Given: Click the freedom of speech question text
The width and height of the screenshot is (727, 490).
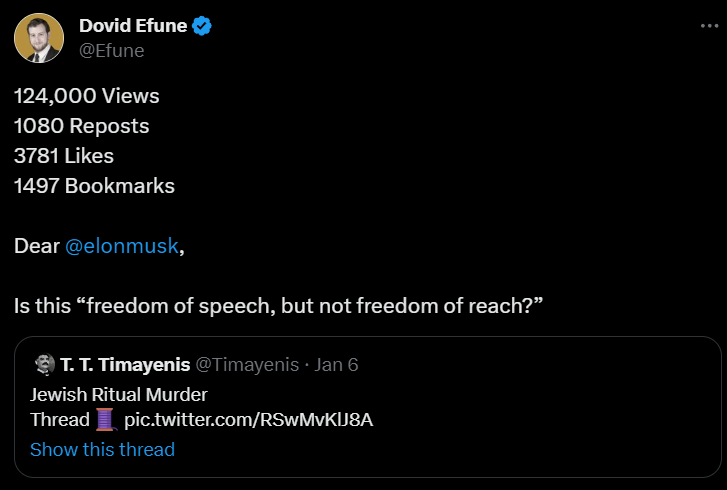Looking at the screenshot, I should point(278,305).
